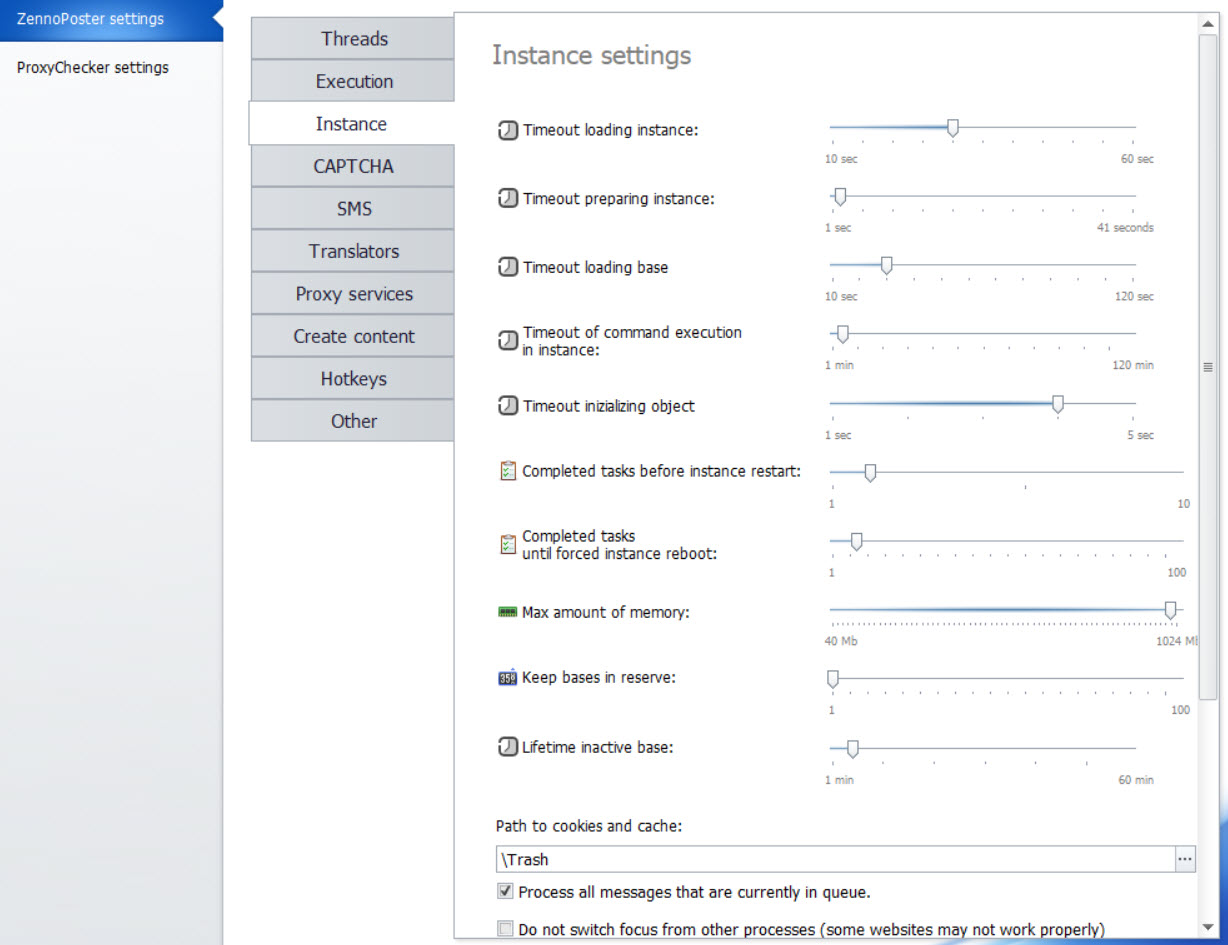Click the Path to cookies and cache field
The image size is (1228, 945).
click(x=835, y=859)
